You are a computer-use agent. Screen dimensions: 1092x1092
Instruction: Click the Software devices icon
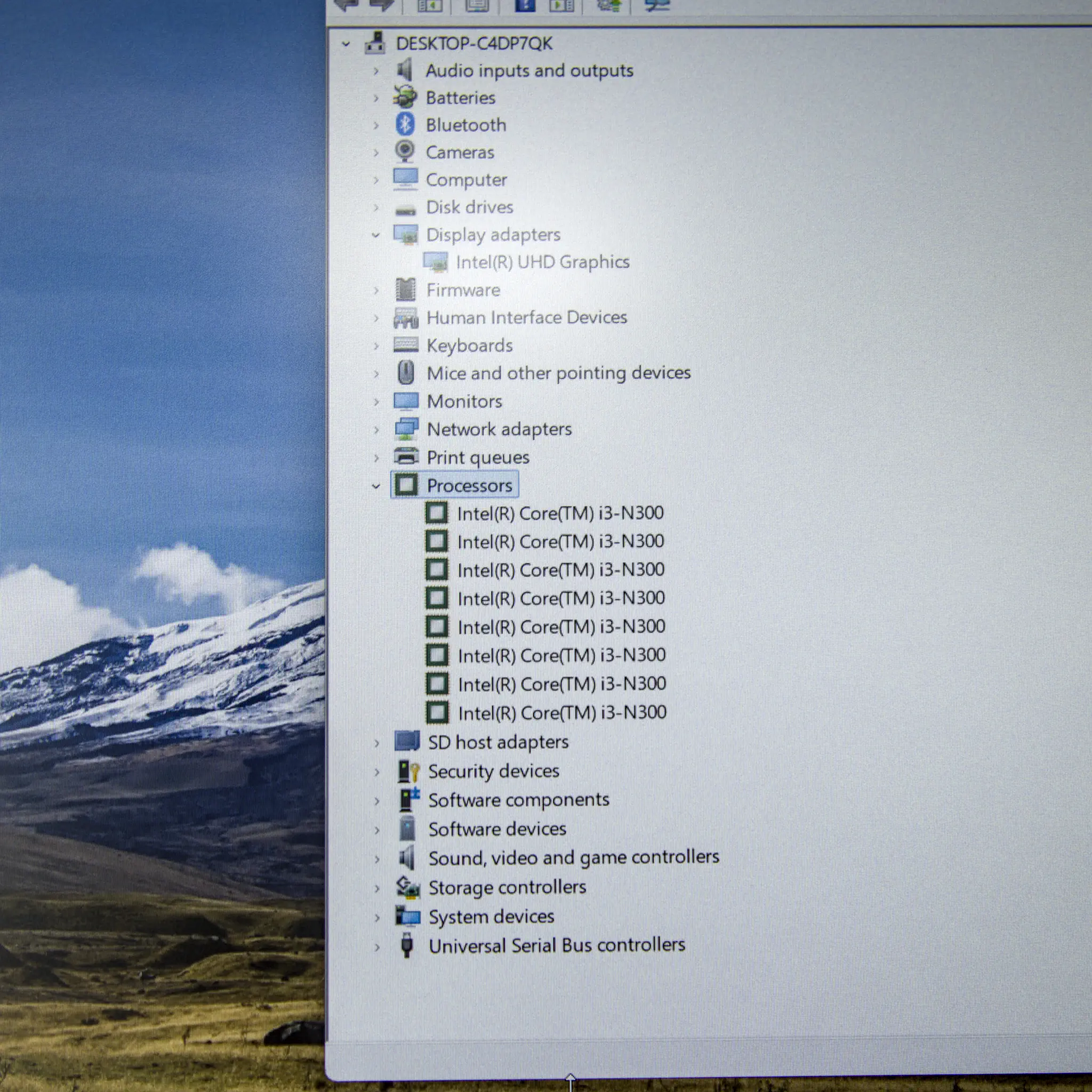407,829
